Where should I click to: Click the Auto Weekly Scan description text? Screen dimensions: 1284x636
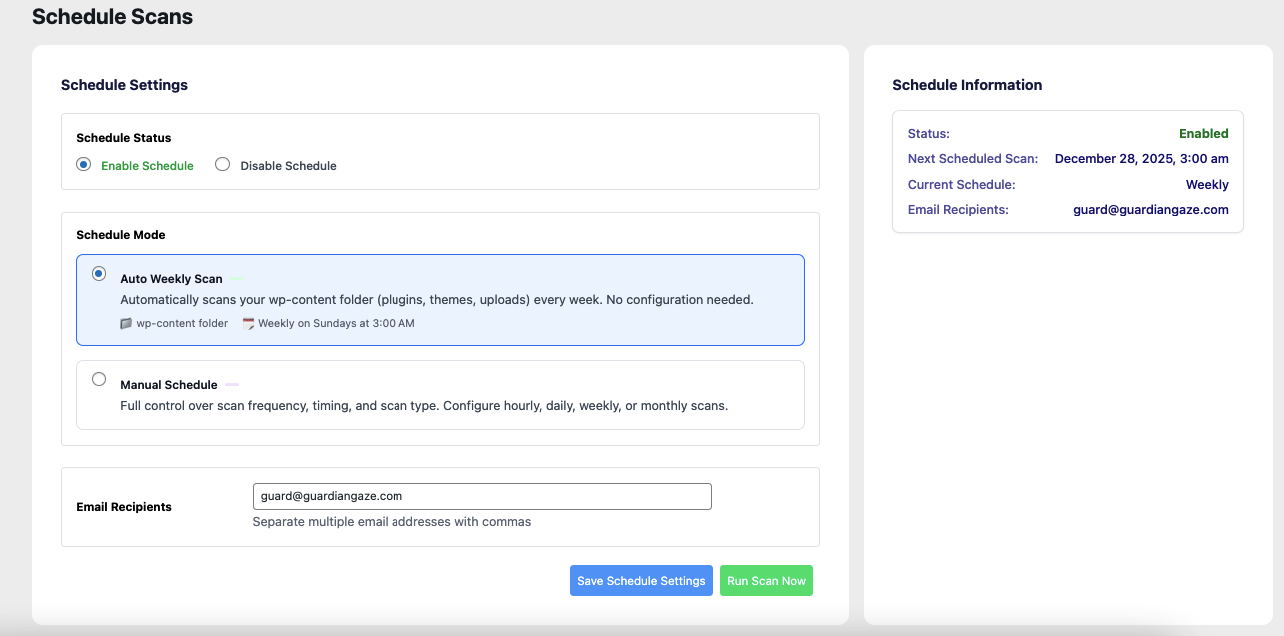[436, 300]
